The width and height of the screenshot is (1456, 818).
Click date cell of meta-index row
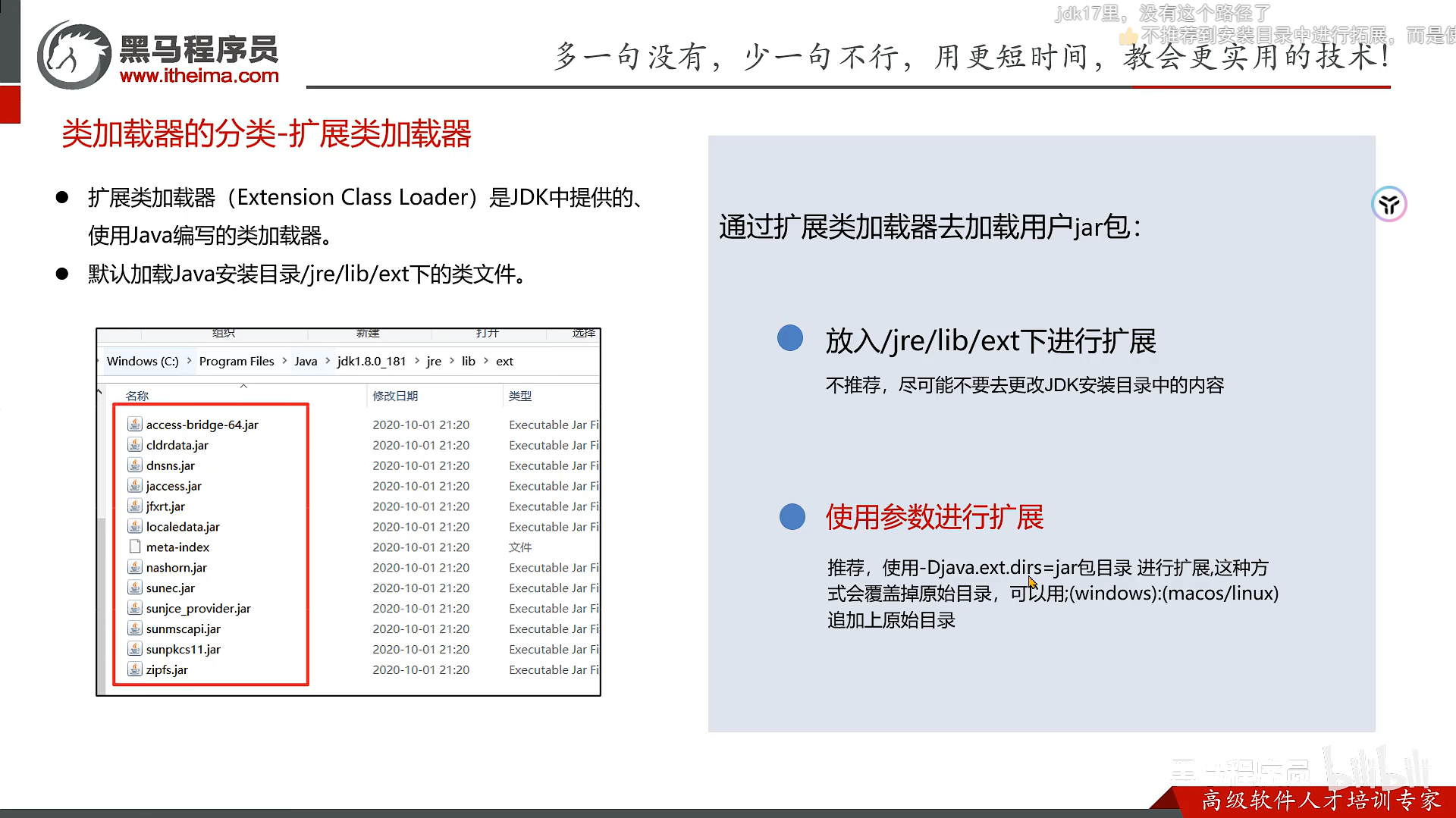[421, 547]
